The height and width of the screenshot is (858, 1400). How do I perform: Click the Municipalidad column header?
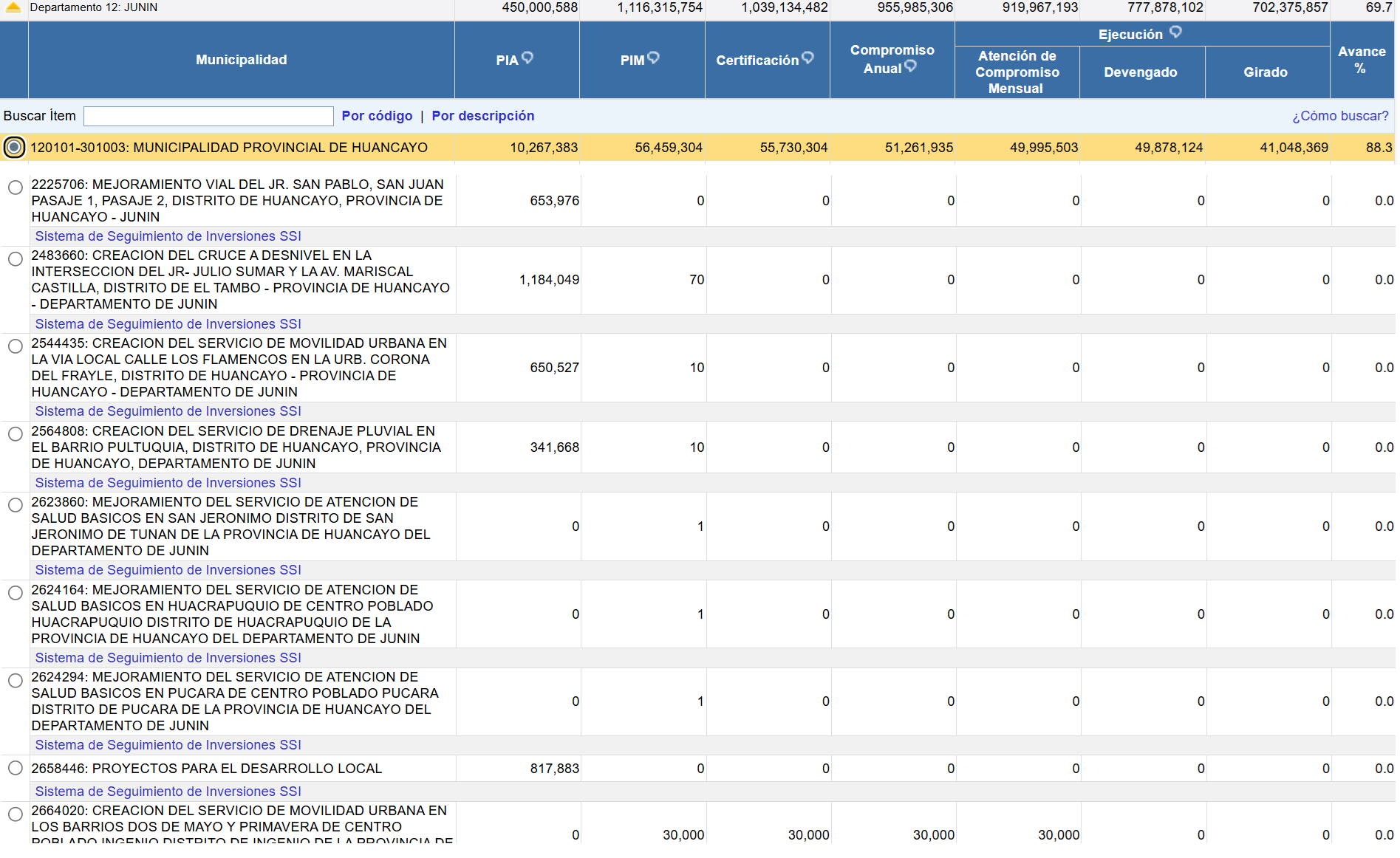coord(241,60)
